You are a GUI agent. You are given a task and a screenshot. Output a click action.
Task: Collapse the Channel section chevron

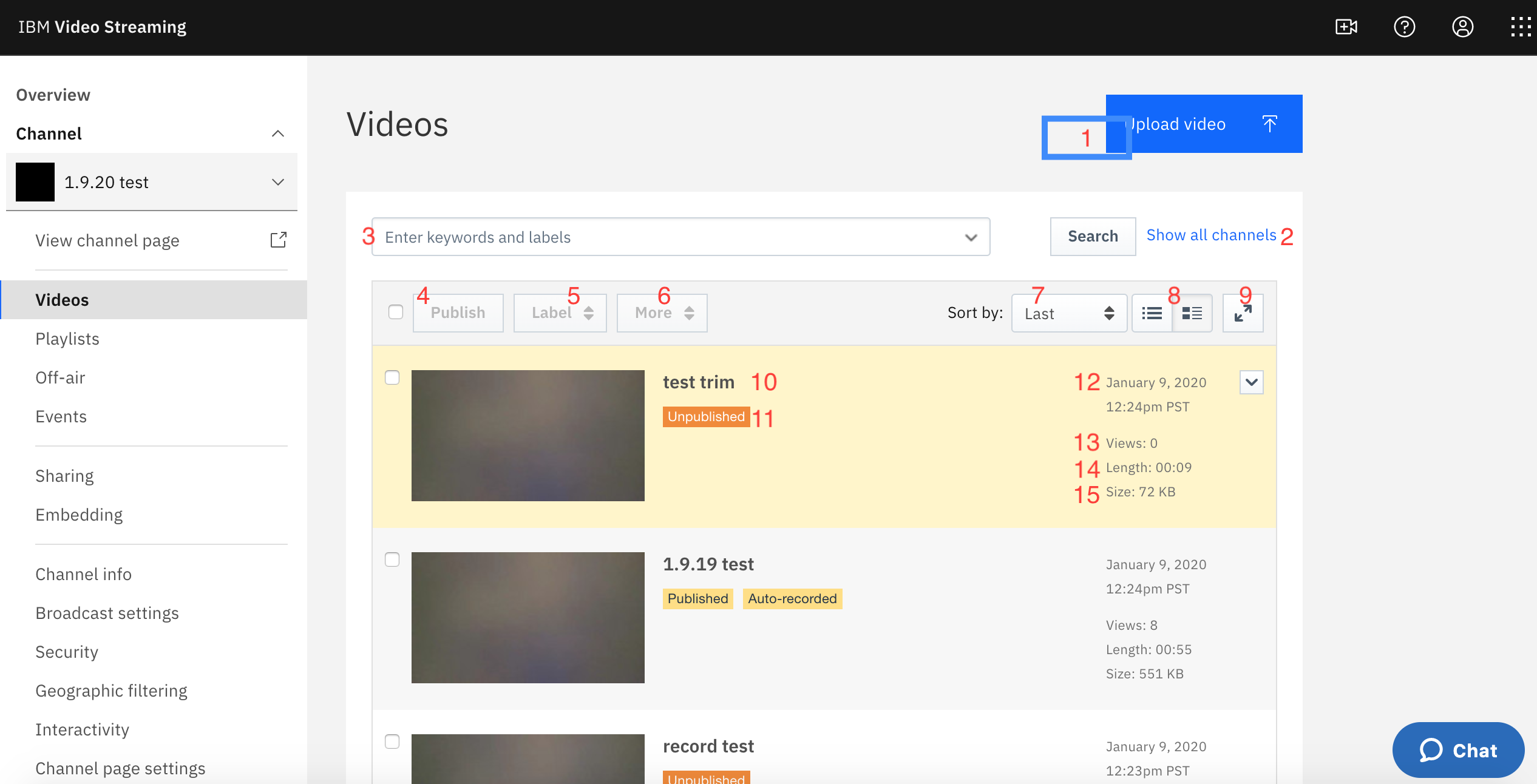[278, 133]
